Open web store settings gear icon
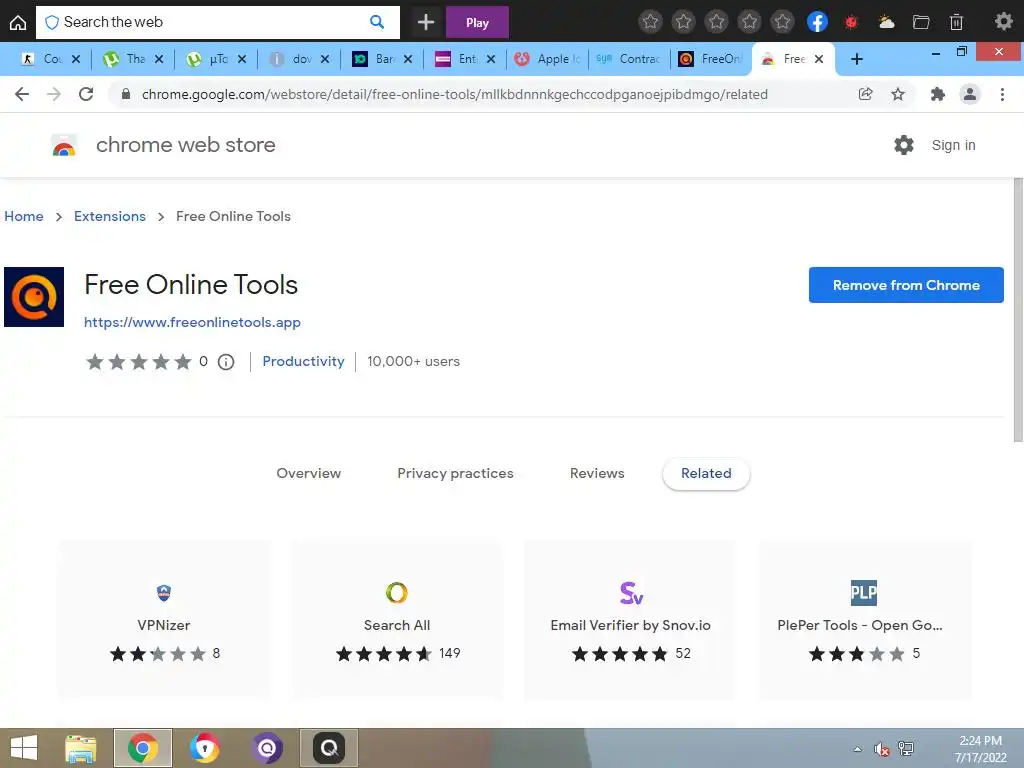 [904, 145]
